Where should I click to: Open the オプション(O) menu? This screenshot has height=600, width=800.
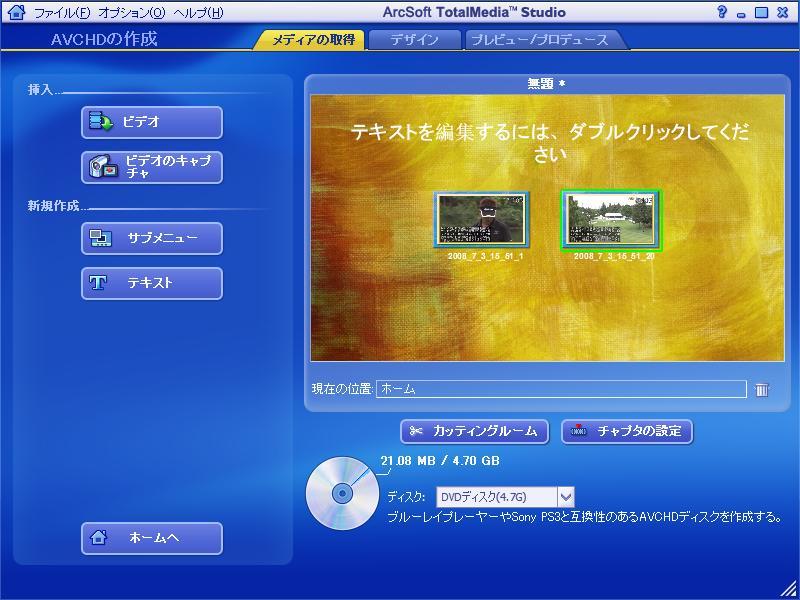(x=132, y=13)
